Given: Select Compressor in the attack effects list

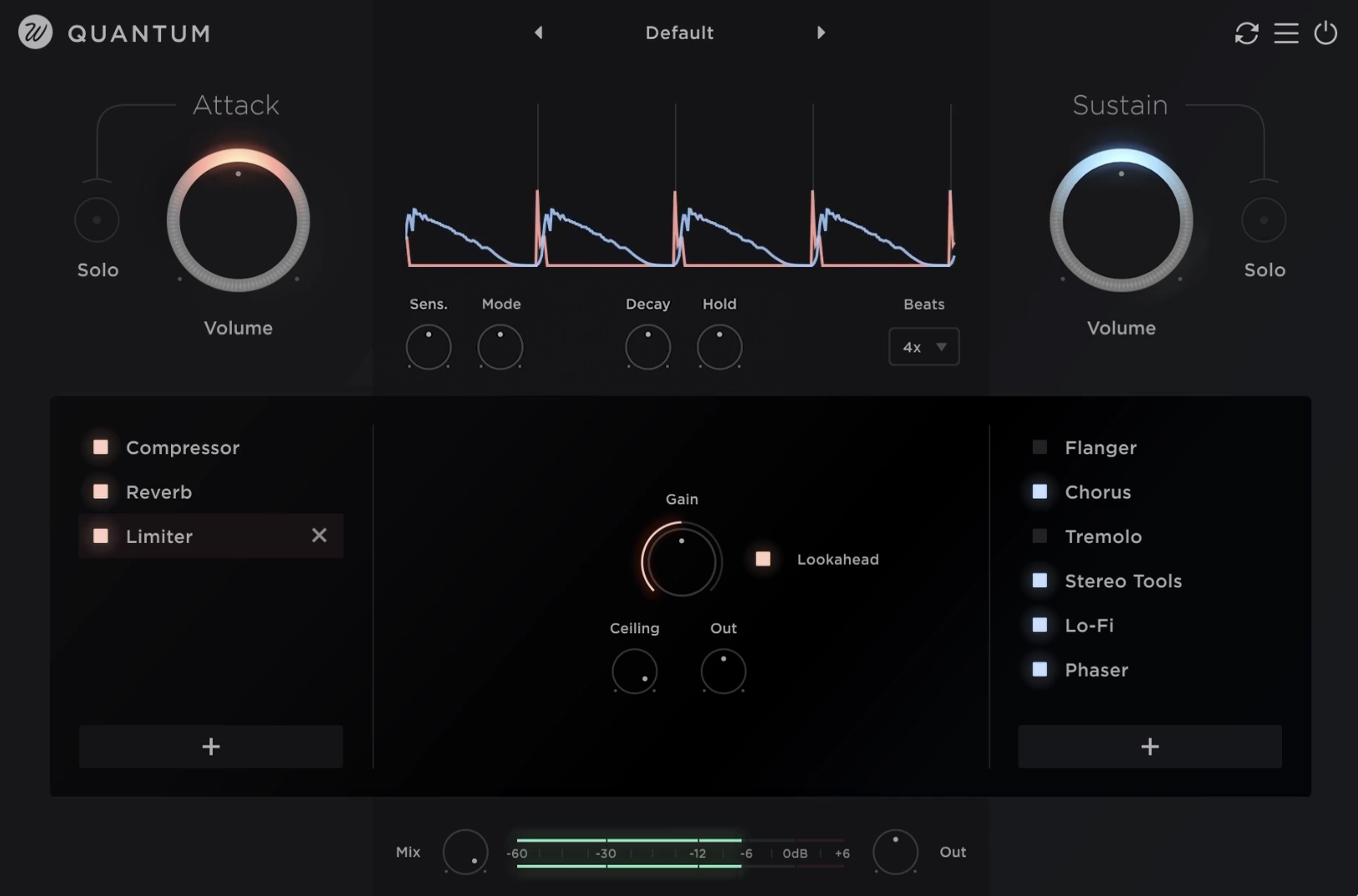Looking at the screenshot, I should tap(183, 448).
